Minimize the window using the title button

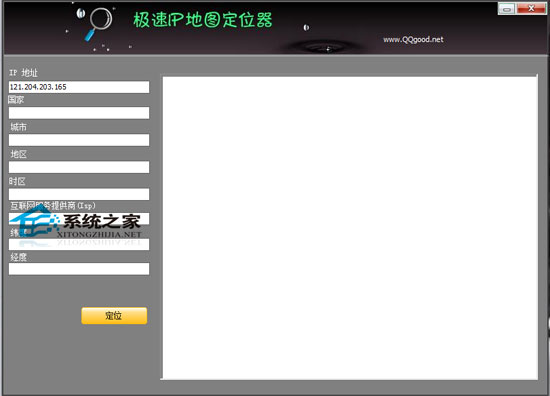(506, 9)
